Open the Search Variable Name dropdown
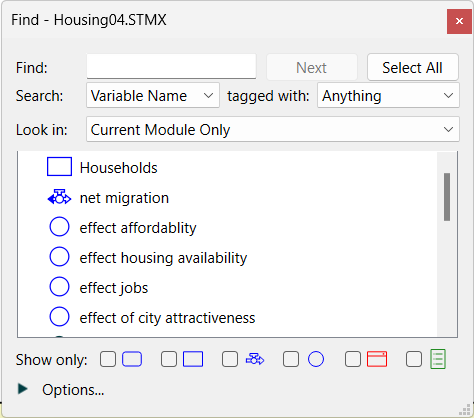The width and height of the screenshot is (474, 418). pos(153,96)
